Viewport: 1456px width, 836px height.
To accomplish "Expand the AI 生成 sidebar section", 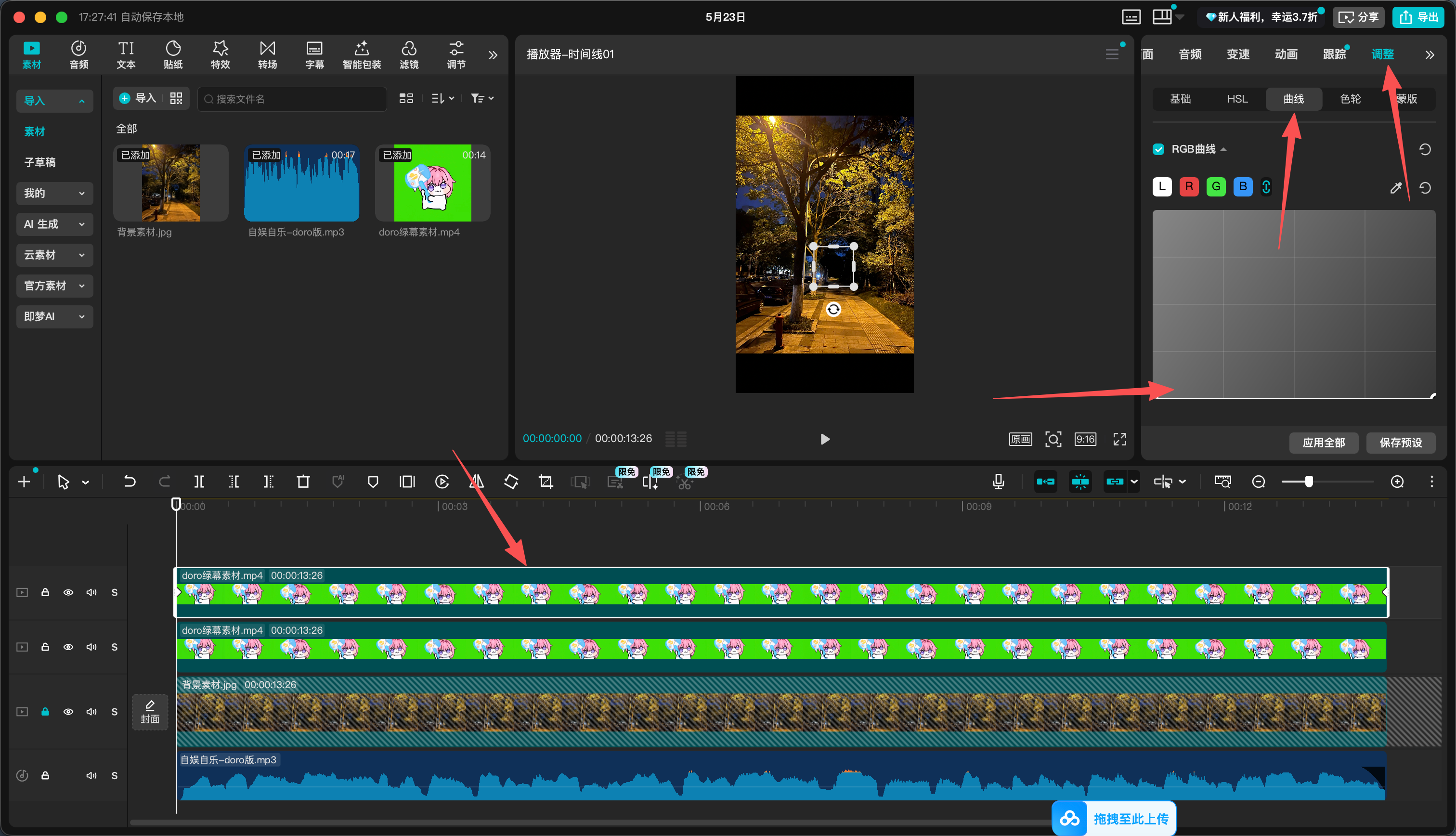I will point(54,224).
